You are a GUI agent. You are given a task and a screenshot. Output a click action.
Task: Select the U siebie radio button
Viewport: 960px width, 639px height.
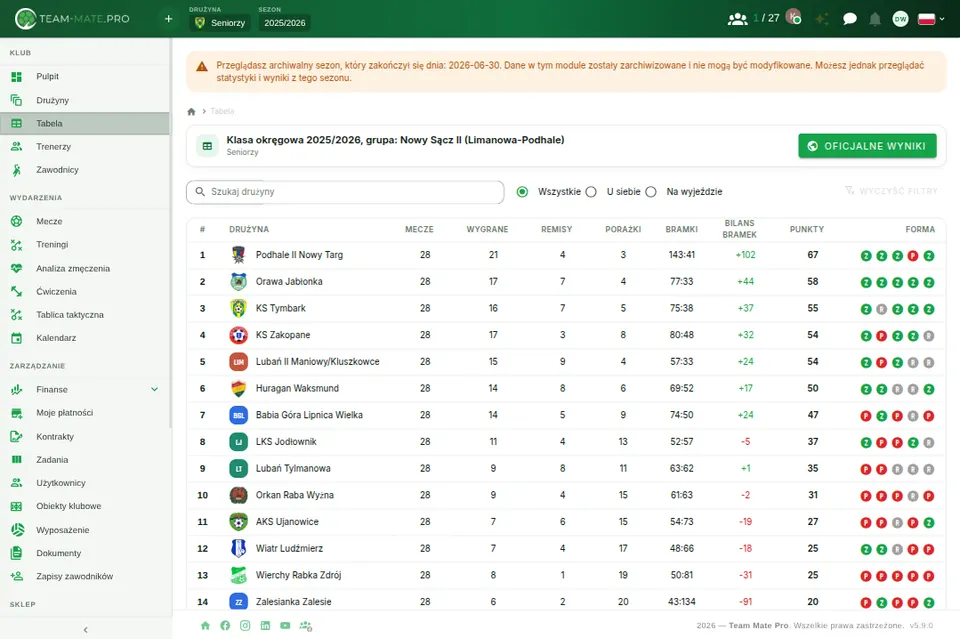click(x=591, y=192)
